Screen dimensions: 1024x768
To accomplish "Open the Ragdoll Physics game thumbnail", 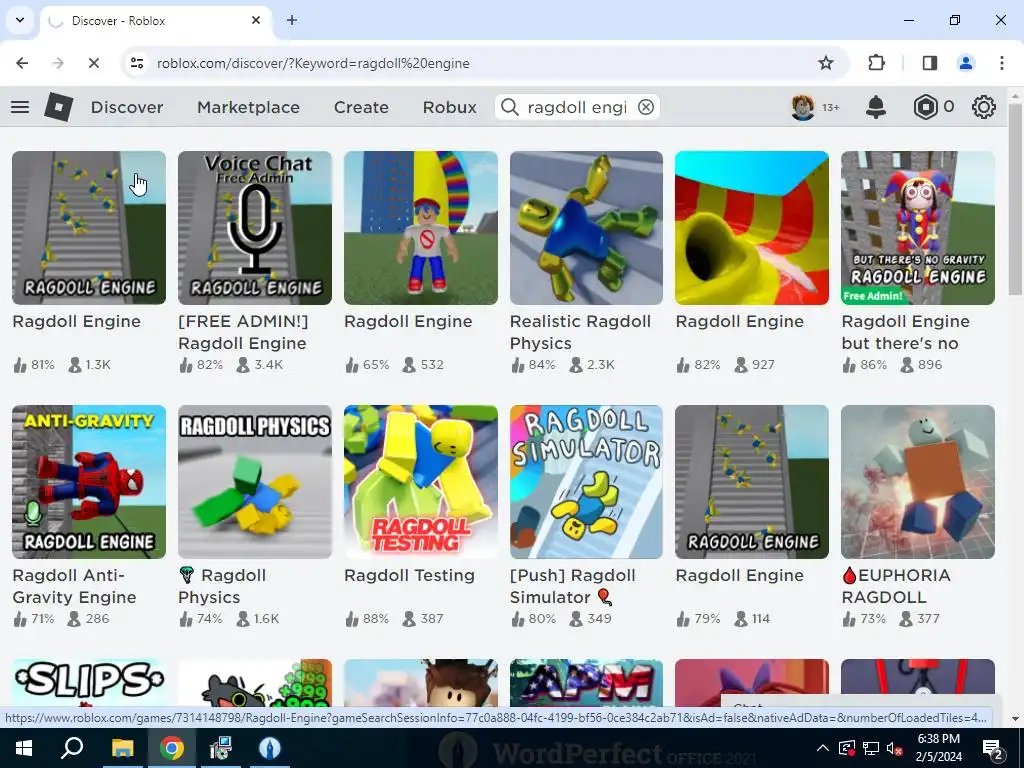I will pos(255,482).
